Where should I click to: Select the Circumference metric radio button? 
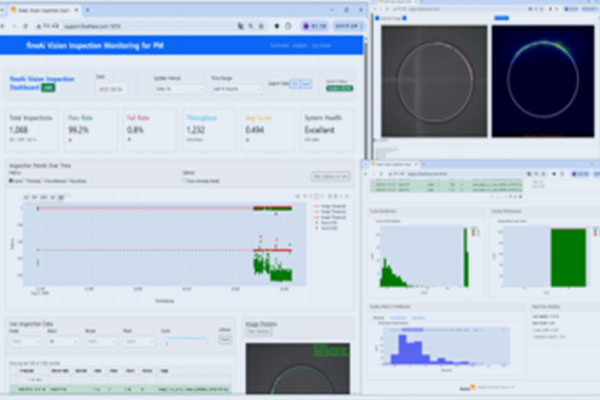coord(45,181)
